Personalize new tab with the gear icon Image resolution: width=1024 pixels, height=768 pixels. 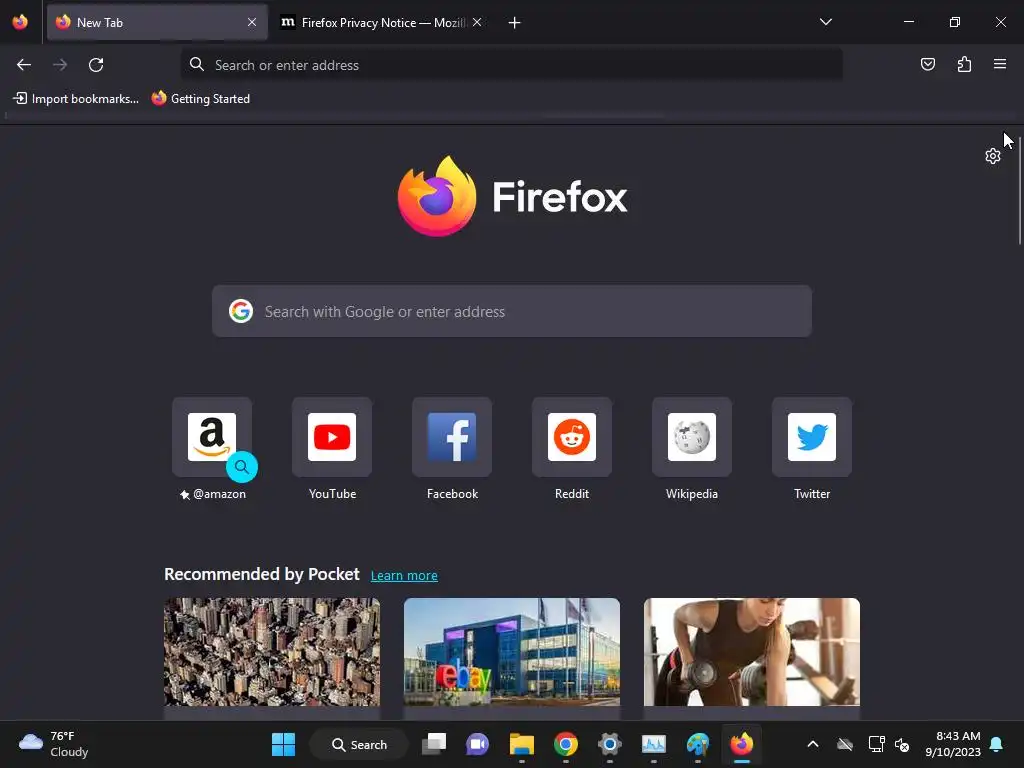tap(993, 156)
